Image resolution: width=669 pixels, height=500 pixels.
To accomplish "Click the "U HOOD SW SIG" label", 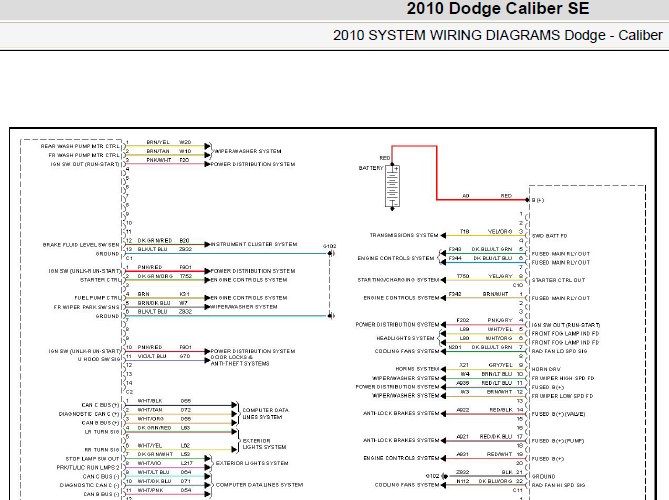I will click(99, 359).
